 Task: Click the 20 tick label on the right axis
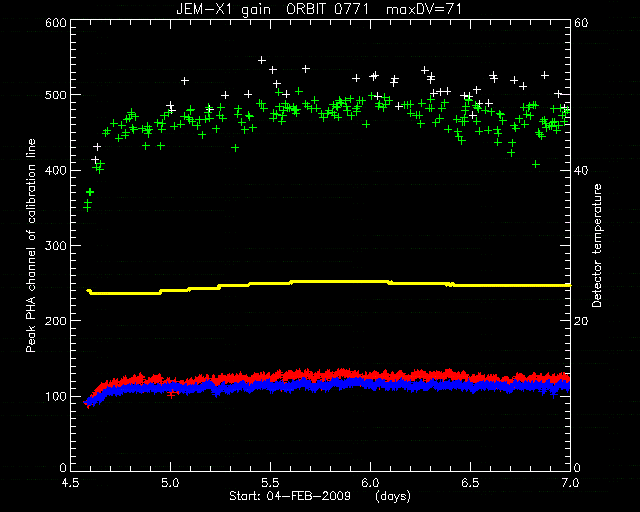click(581, 321)
